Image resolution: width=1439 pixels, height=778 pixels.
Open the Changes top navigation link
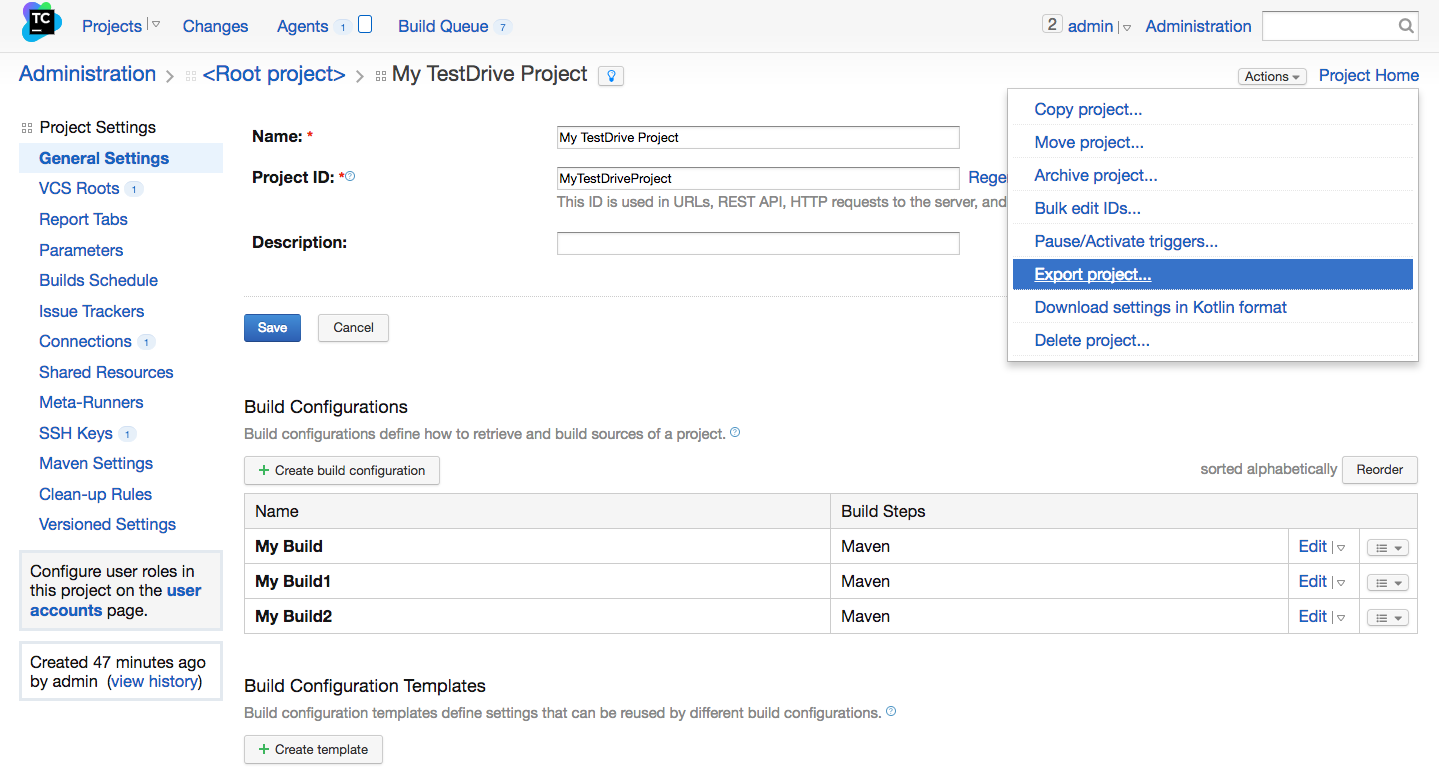click(x=215, y=27)
